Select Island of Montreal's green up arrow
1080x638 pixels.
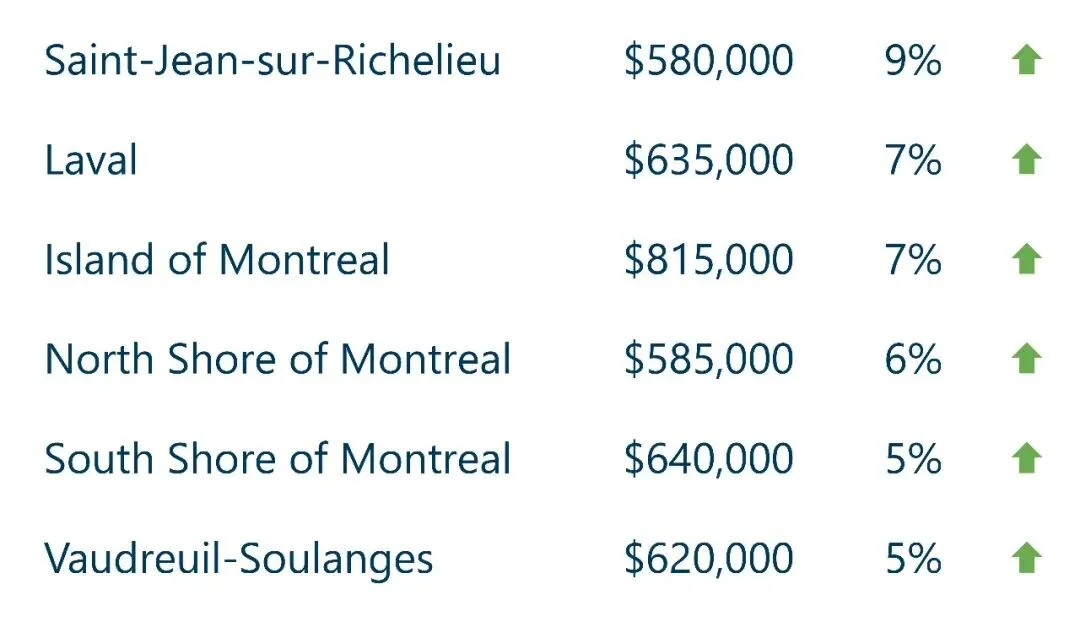point(1026,260)
